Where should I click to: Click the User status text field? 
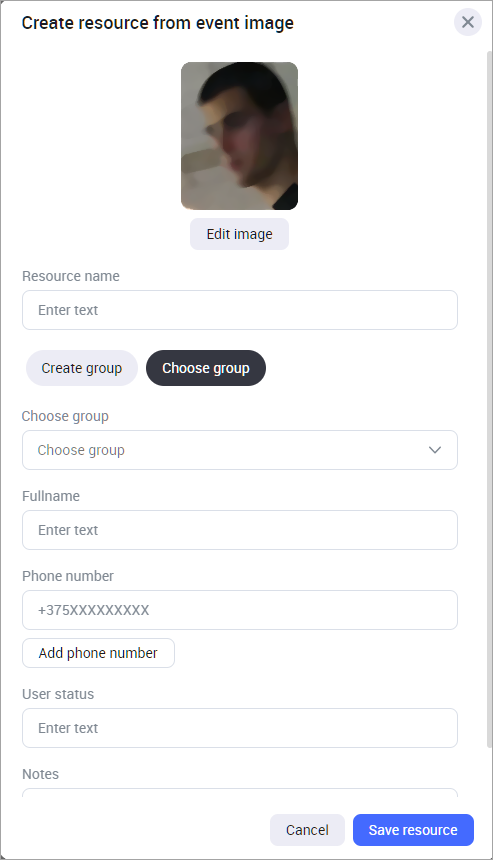click(240, 728)
